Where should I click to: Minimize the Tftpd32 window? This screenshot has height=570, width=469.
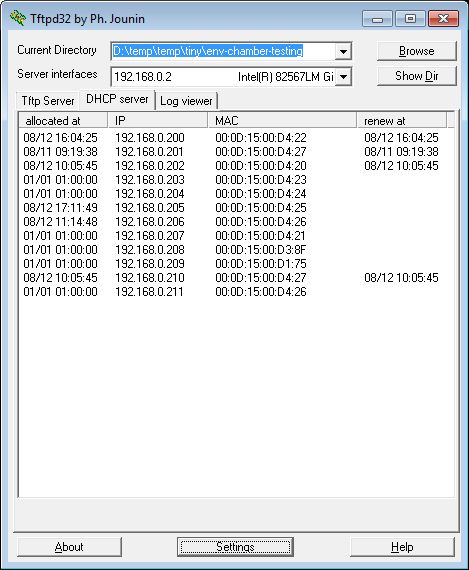point(377,19)
